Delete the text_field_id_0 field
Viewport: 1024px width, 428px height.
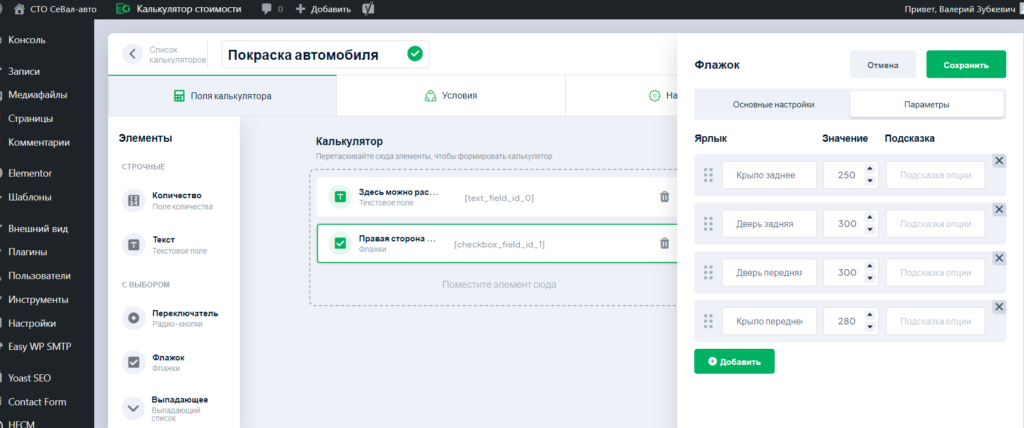coord(664,197)
